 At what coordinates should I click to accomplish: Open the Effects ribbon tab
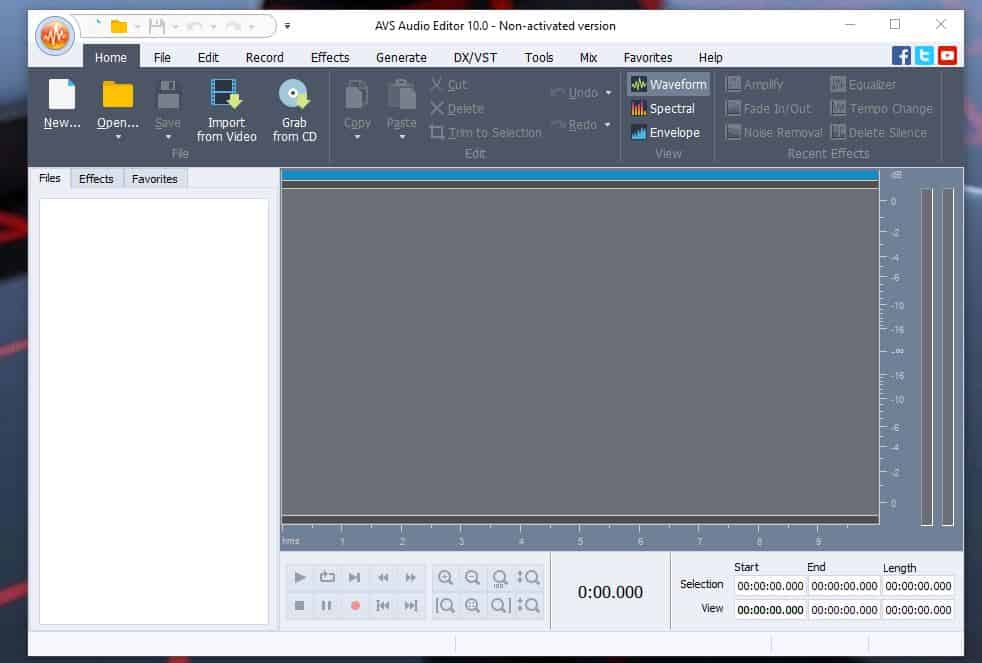pos(330,58)
